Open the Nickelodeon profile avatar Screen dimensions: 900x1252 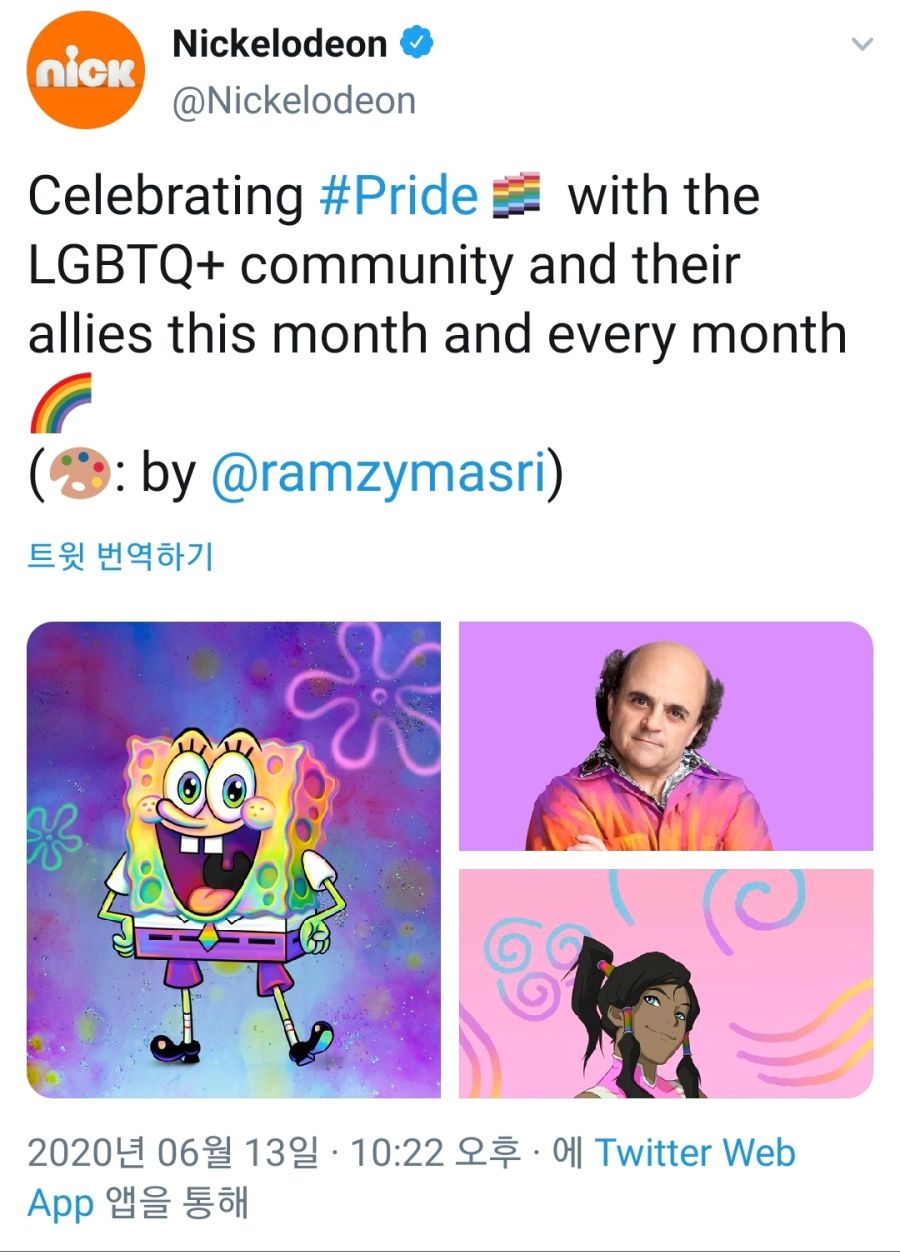[x=87, y=70]
